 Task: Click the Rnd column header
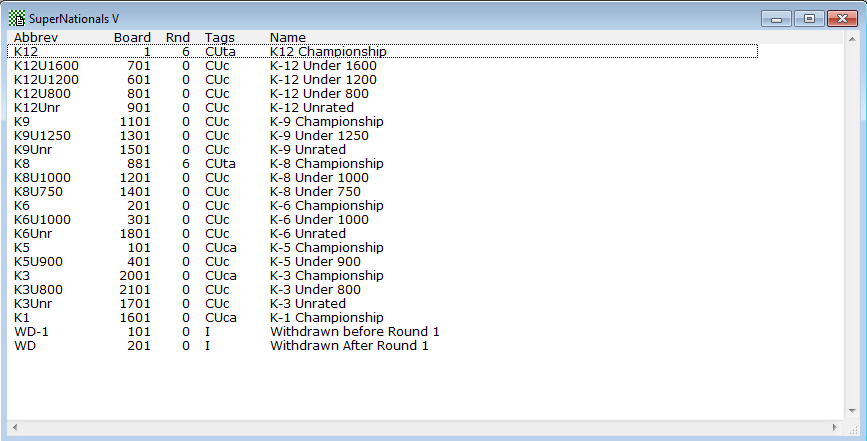tap(177, 37)
